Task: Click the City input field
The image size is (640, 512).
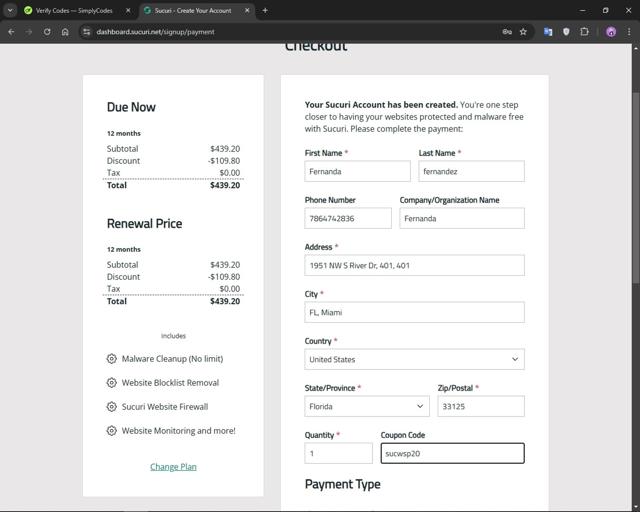Action: pos(414,312)
